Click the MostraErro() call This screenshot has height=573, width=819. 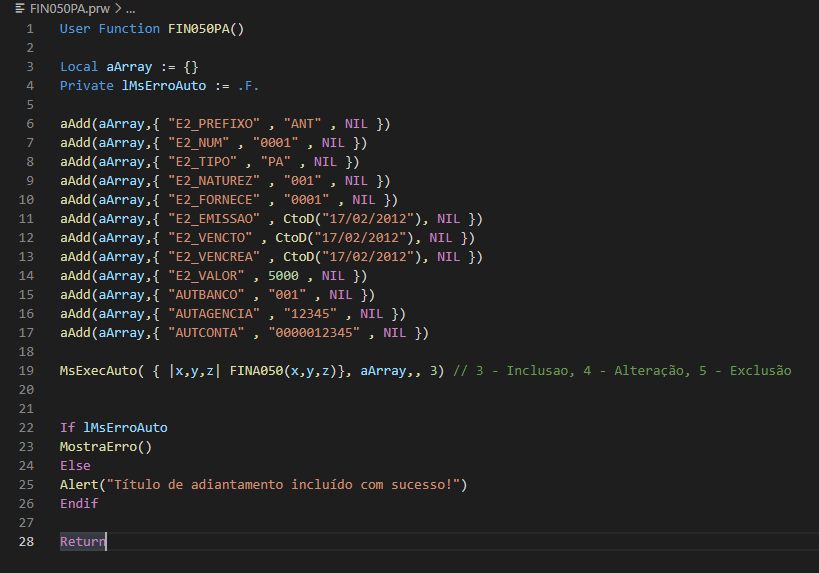[106, 447]
